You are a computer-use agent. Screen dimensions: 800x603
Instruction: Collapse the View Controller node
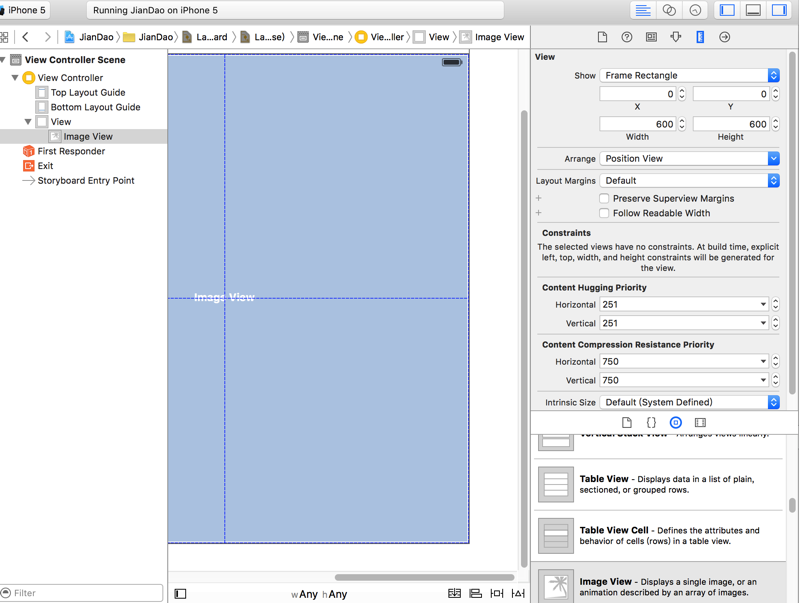coord(15,78)
